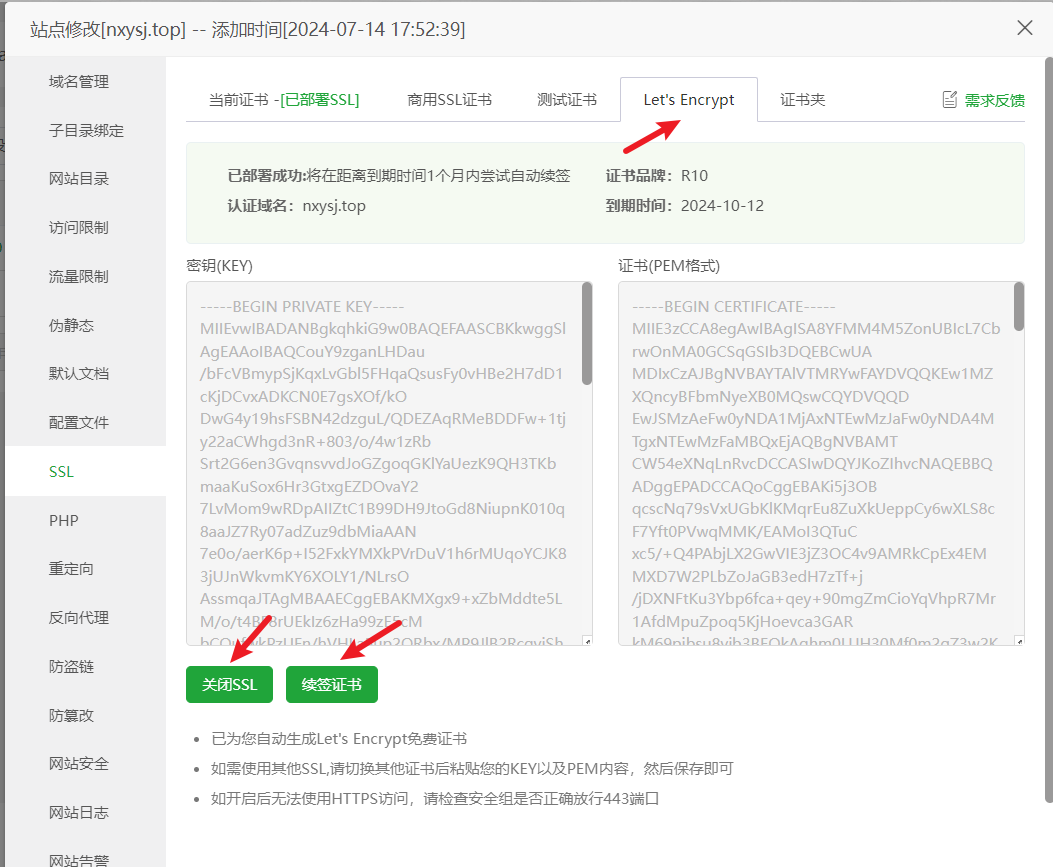Click the 已部署成功 status message
This screenshot has width=1053, height=867.
point(399,176)
